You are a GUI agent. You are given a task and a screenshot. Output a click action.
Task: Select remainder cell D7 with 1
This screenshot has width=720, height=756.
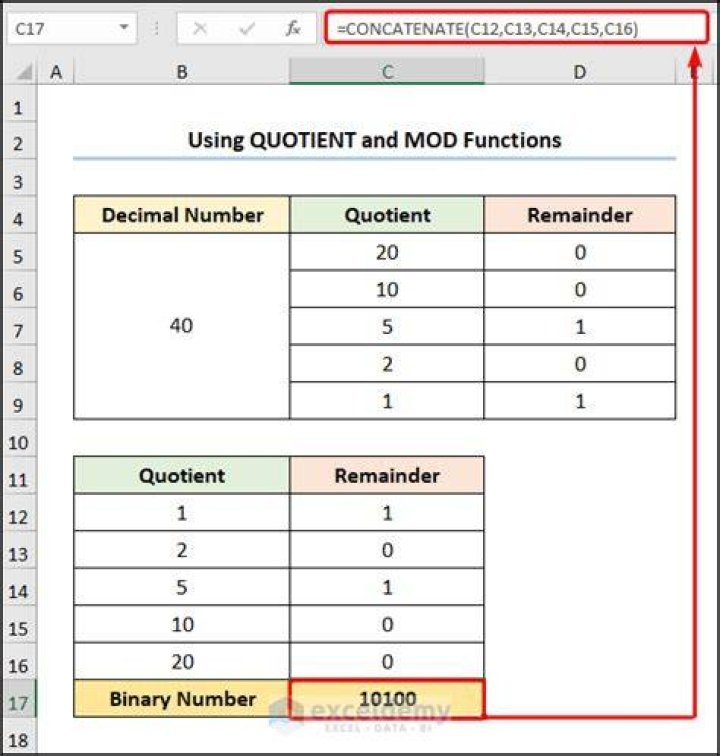click(x=580, y=326)
